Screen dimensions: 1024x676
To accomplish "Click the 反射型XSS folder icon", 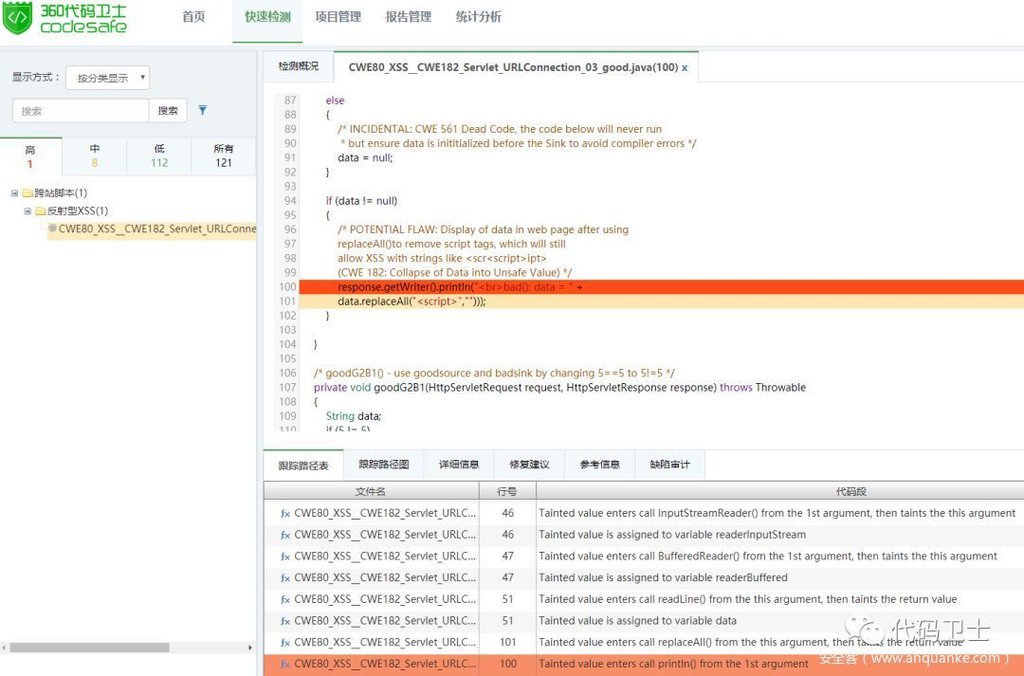I will 40,211.
